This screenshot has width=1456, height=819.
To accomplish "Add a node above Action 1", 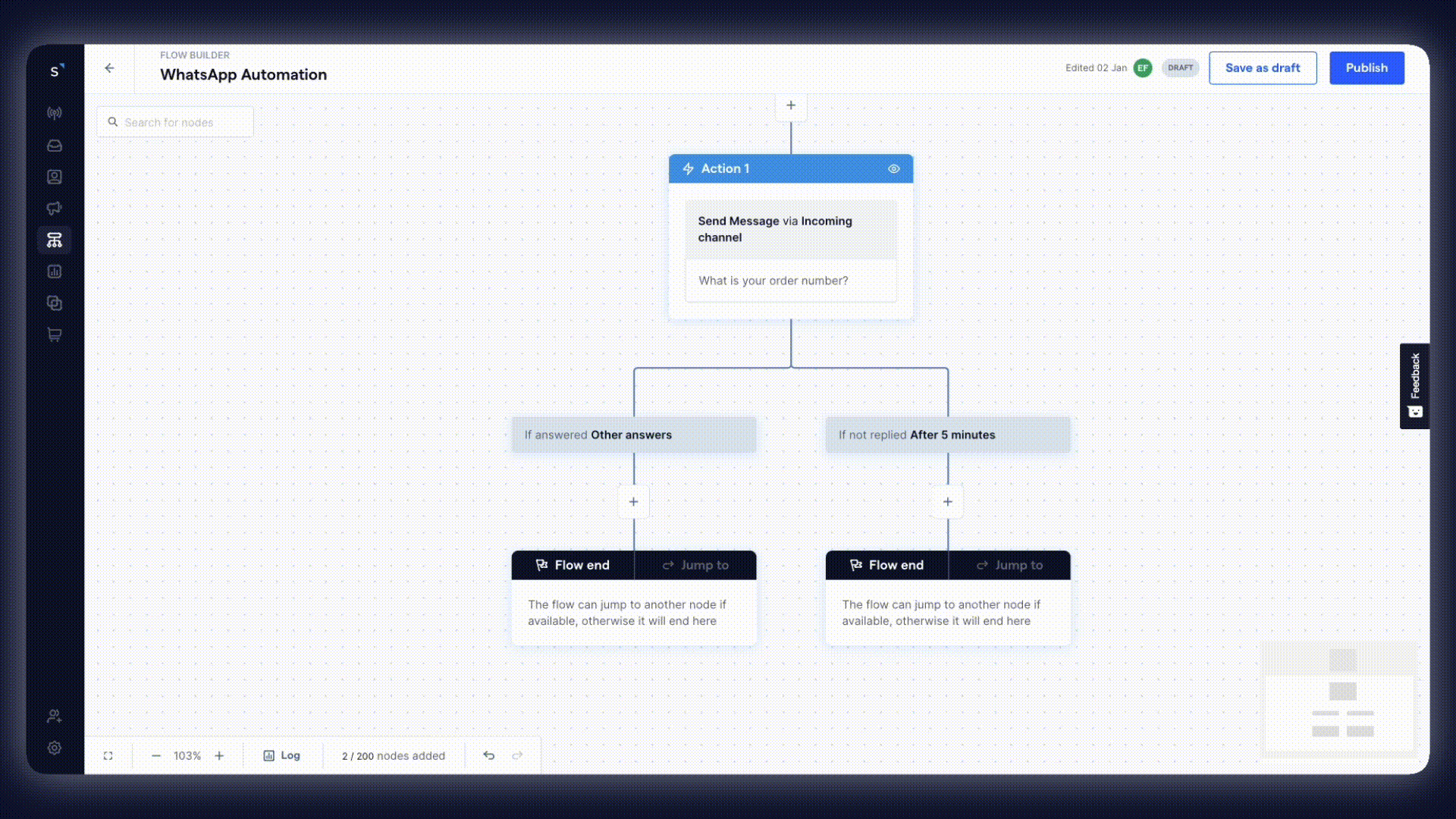I will pyautogui.click(x=791, y=105).
